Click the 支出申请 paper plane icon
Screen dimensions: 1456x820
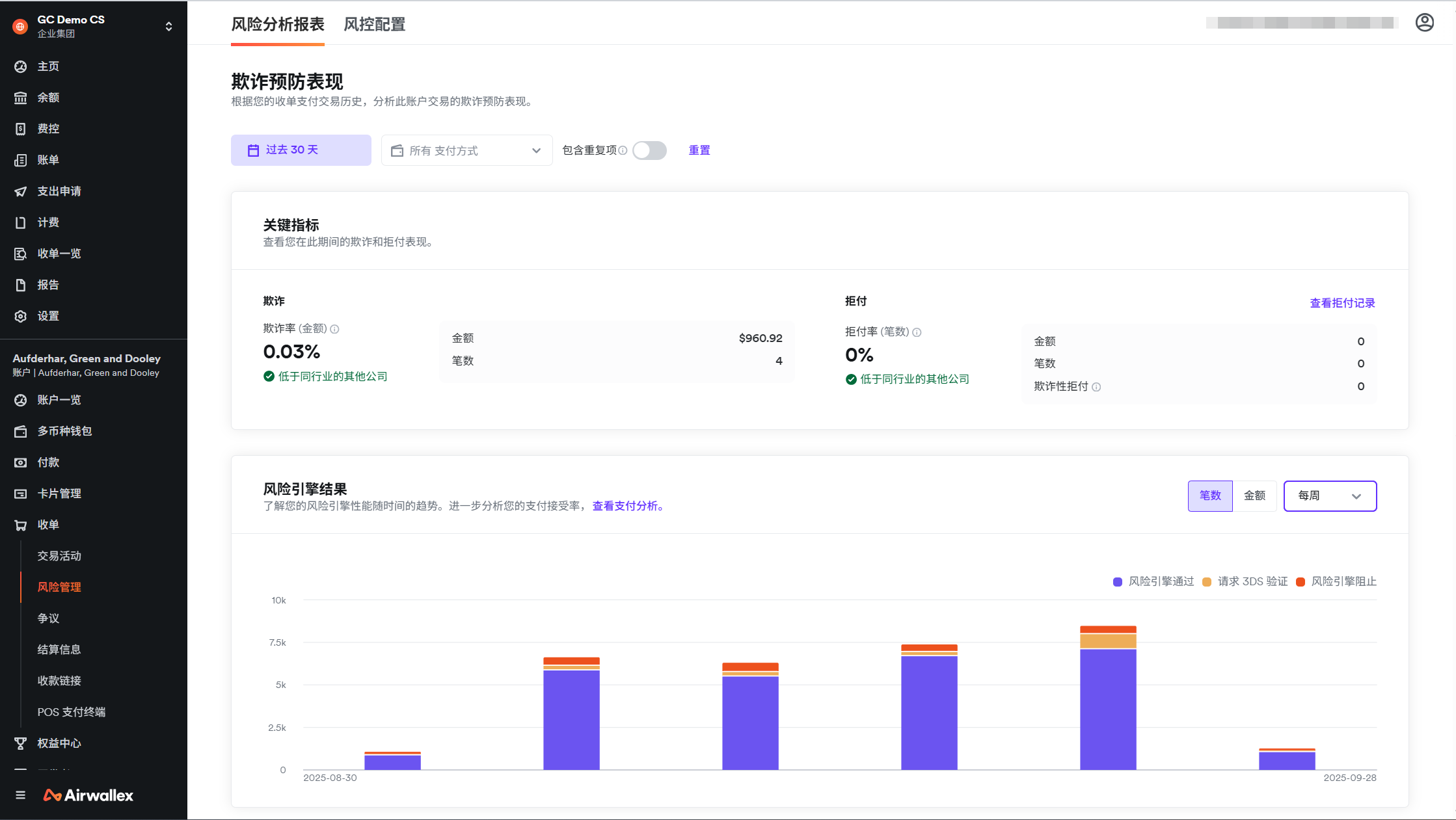[21, 191]
